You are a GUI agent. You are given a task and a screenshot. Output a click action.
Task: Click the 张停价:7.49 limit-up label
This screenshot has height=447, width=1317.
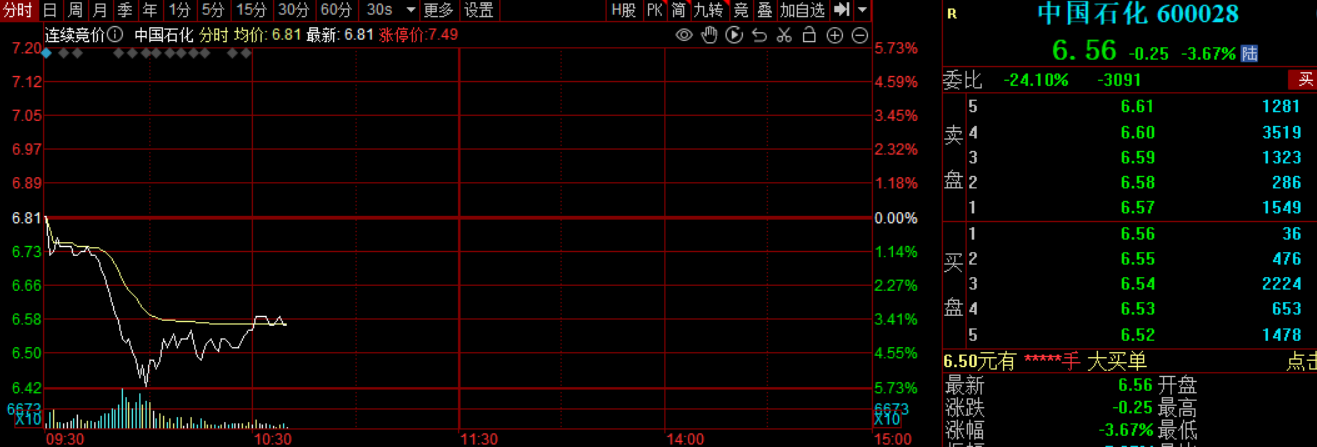418,34
